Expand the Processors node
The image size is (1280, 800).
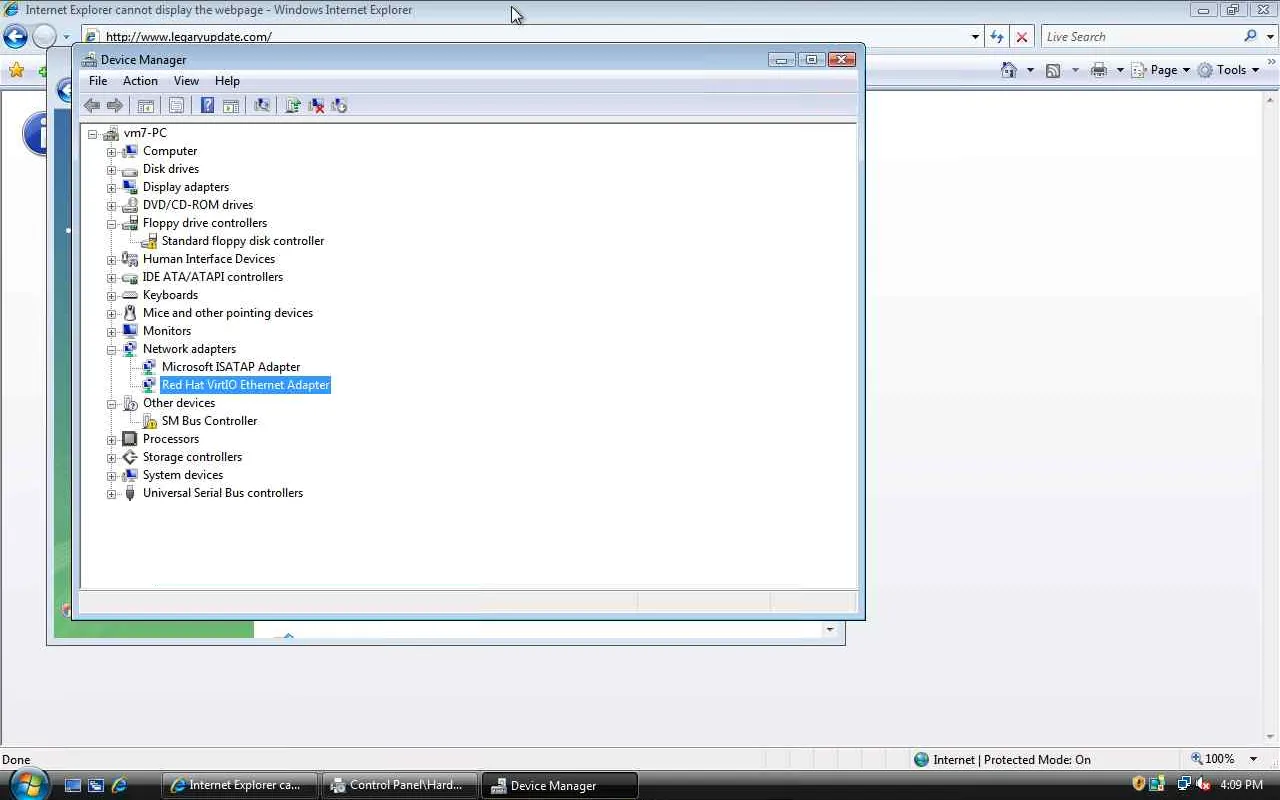(112, 439)
